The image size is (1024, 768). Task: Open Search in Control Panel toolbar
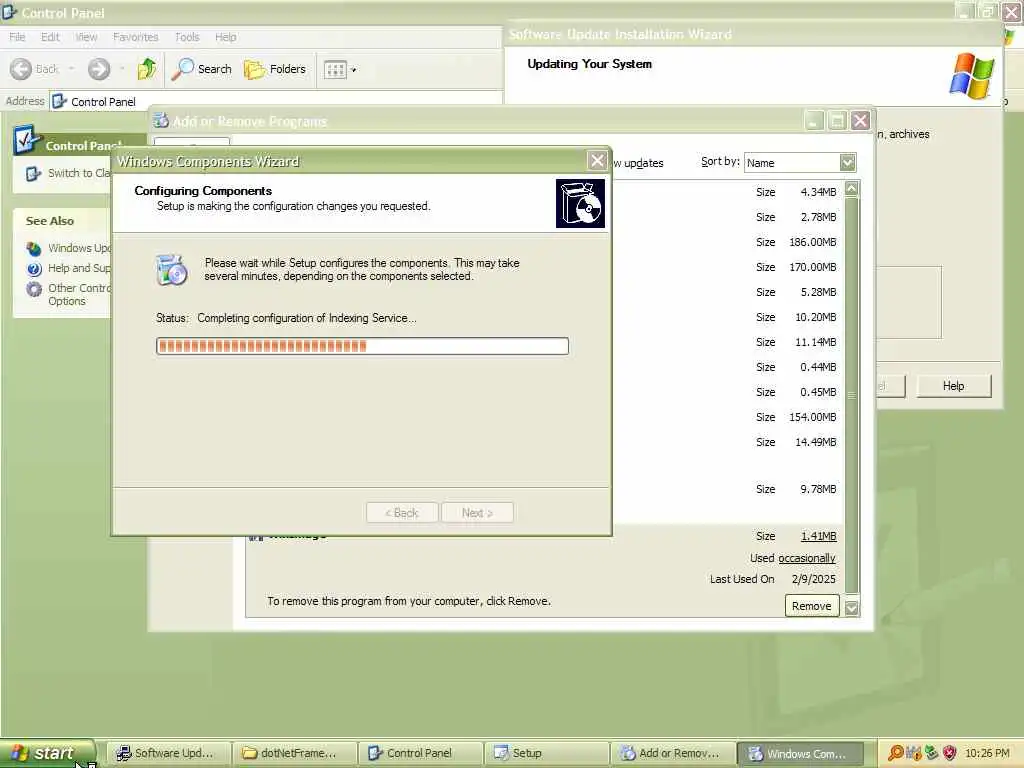click(x=202, y=69)
